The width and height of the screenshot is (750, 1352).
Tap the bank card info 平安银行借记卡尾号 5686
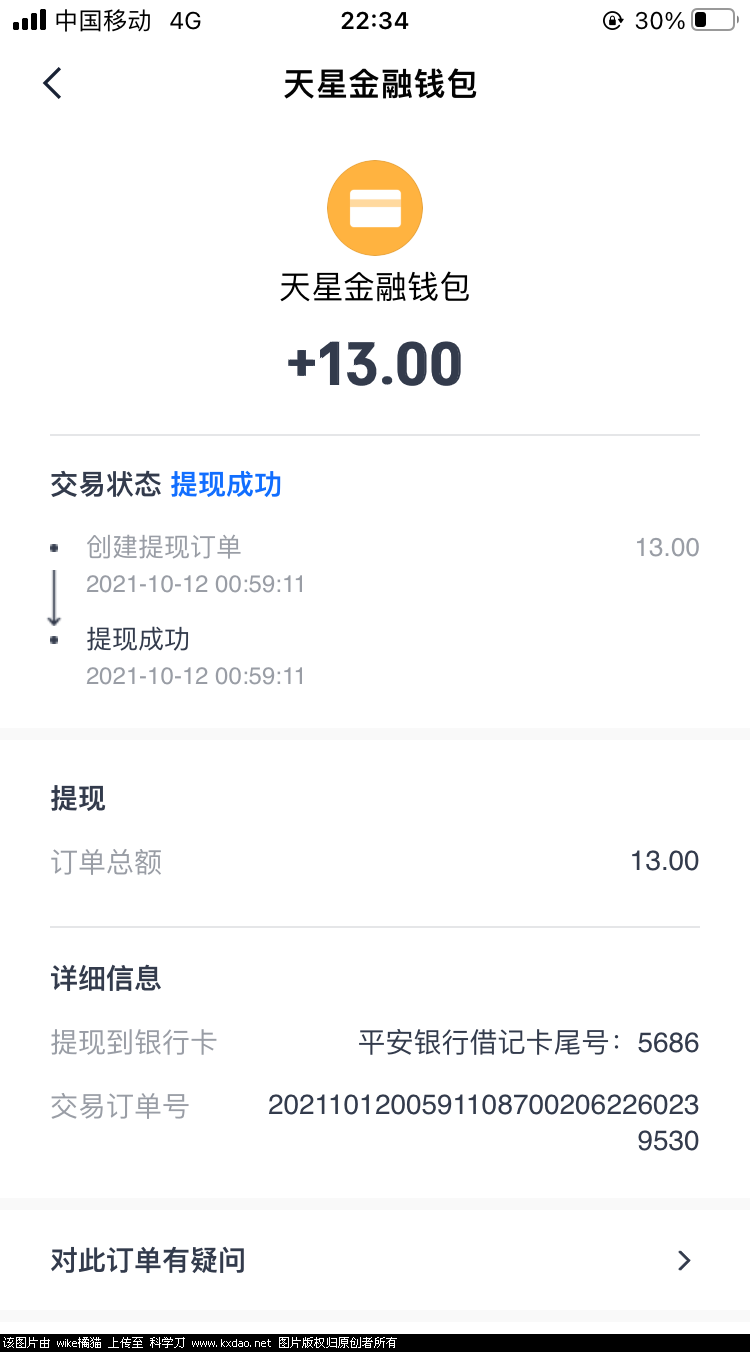click(x=529, y=1043)
